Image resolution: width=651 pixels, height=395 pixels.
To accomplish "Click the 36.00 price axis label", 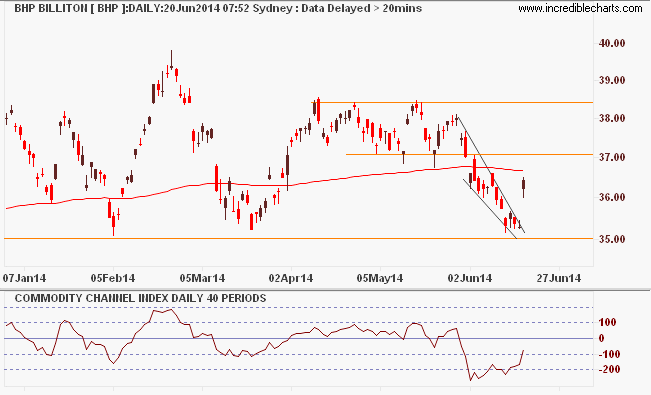I will 612,197.
